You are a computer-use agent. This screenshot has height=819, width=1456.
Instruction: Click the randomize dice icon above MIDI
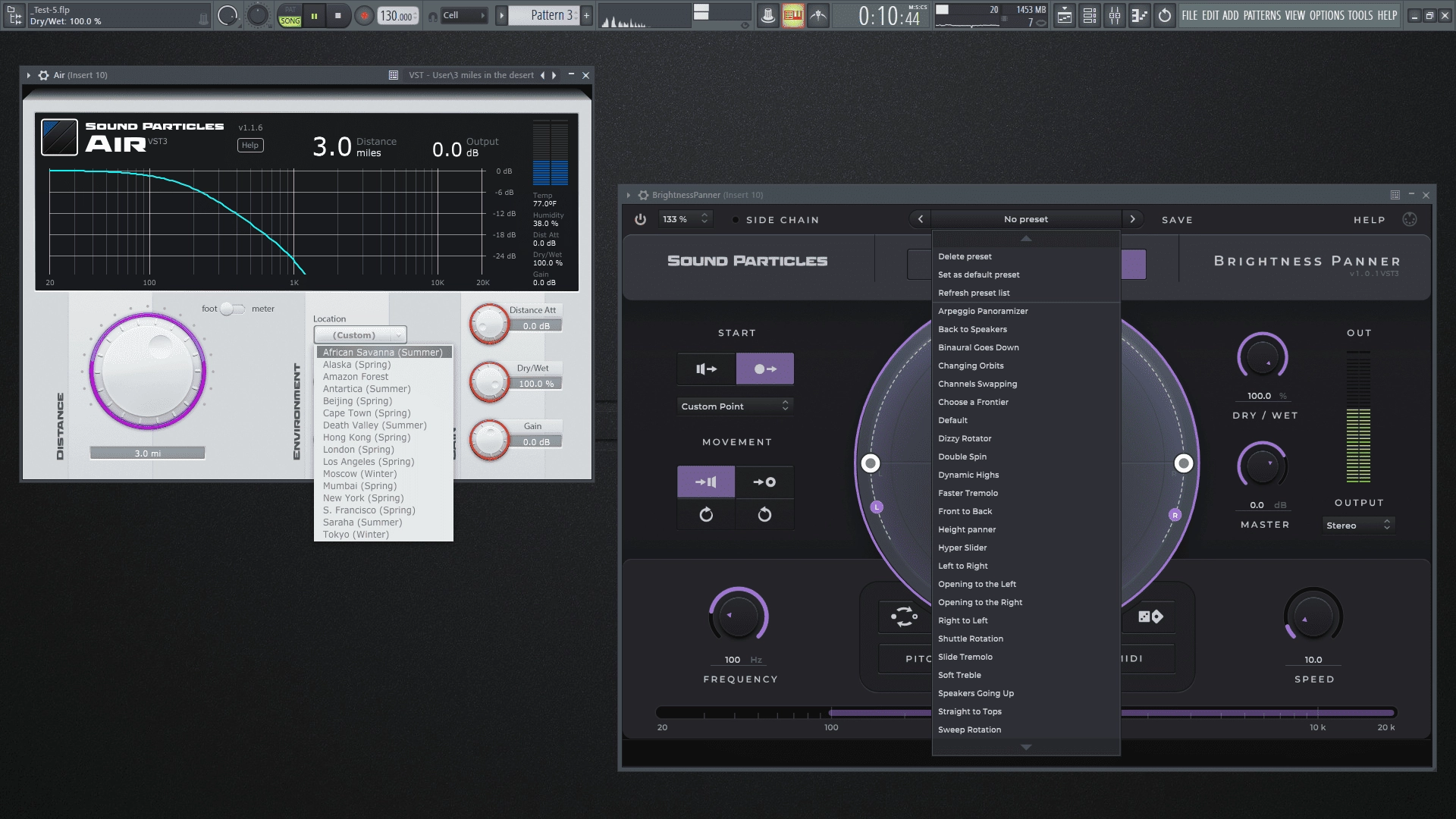(1150, 617)
